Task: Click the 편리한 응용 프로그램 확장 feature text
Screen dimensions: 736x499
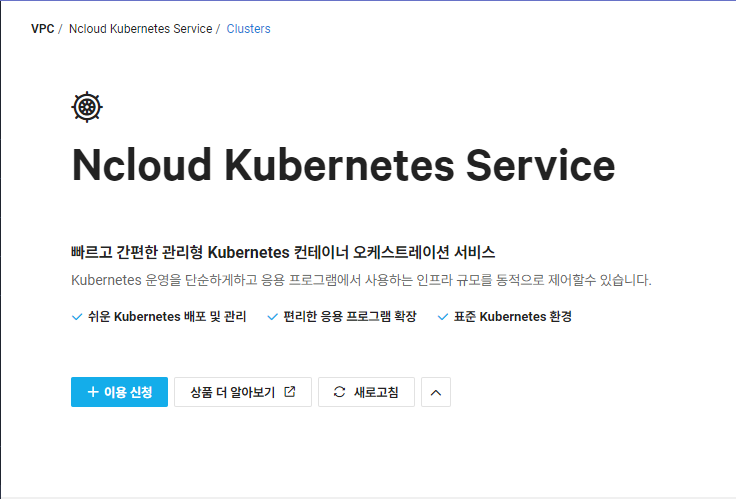Action: (350, 316)
